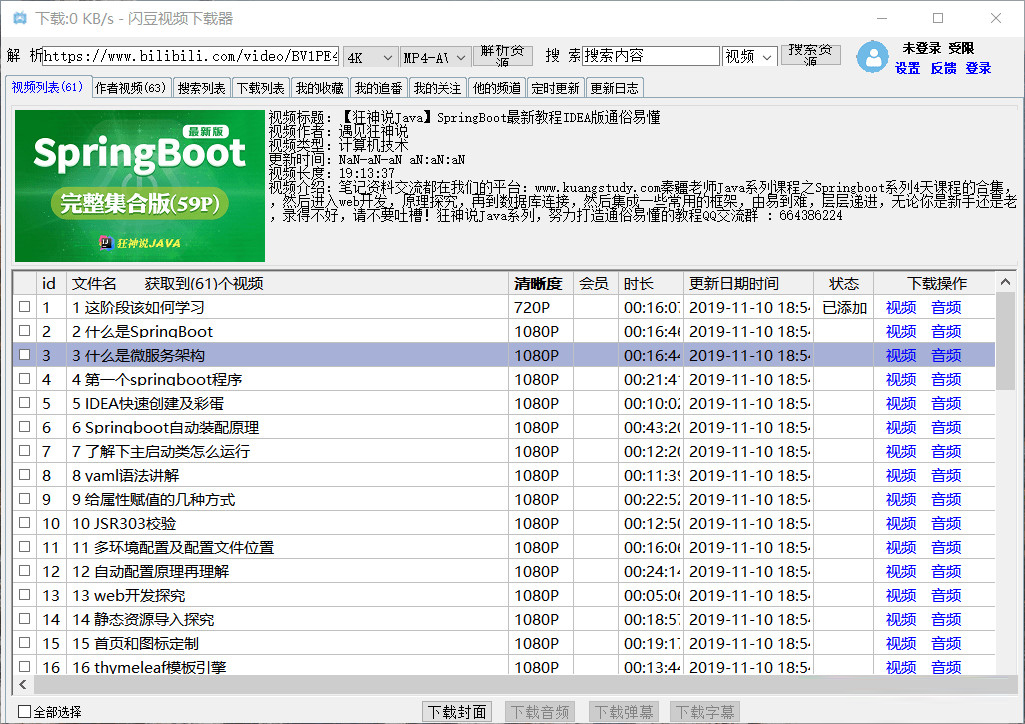Image resolution: width=1025 pixels, height=724 pixels.
Task: Click 音频 link for 第一个springboot程序 row
Action: pyautogui.click(x=946, y=380)
